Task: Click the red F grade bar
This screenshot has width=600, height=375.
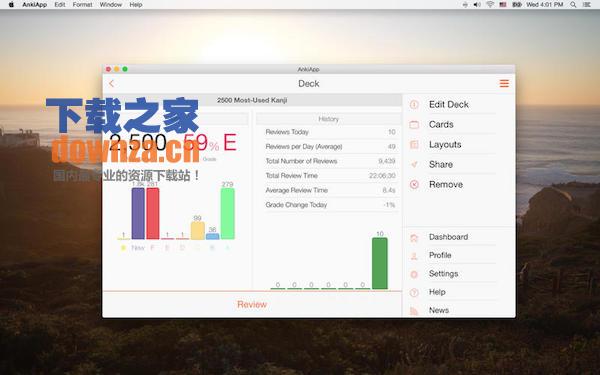Action: tap(153, 214)
